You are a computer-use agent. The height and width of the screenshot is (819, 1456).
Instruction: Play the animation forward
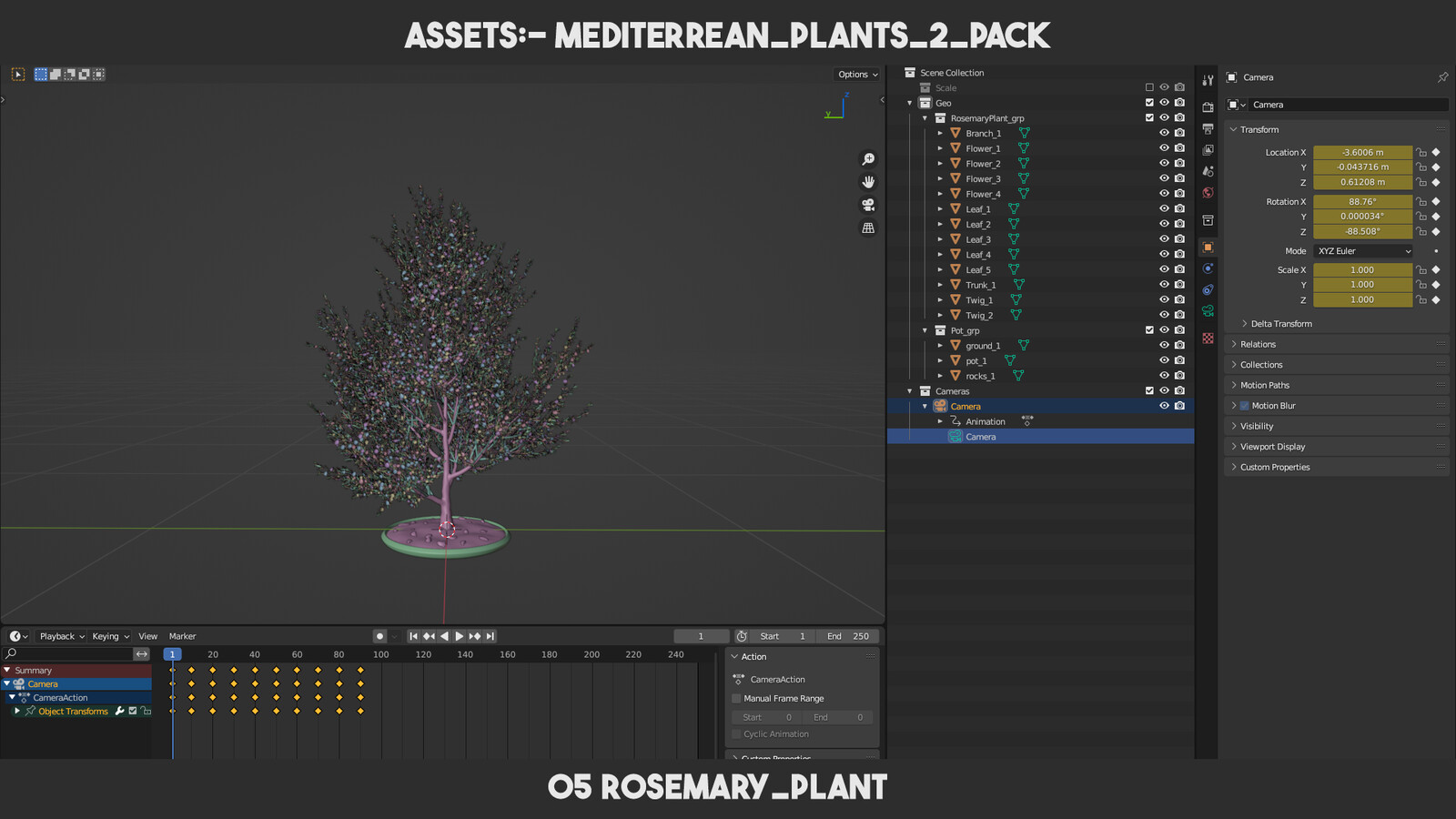point(460,636)
